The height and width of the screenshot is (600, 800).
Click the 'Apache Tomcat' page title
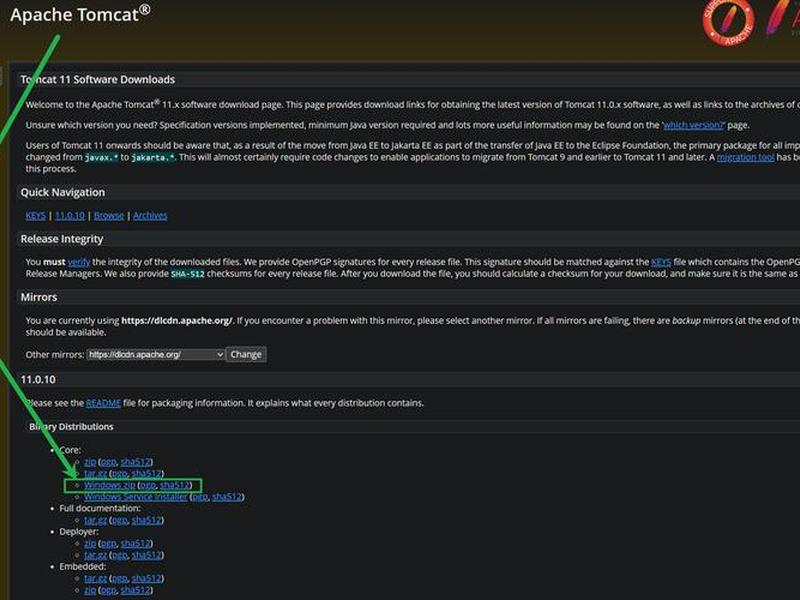(x=80, y=14)
